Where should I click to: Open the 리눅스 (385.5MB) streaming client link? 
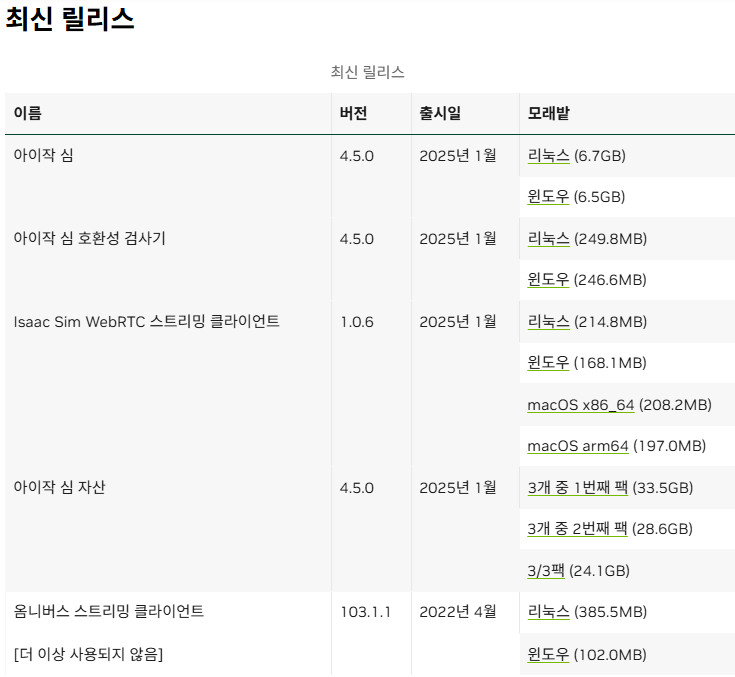tap(548, 611)
